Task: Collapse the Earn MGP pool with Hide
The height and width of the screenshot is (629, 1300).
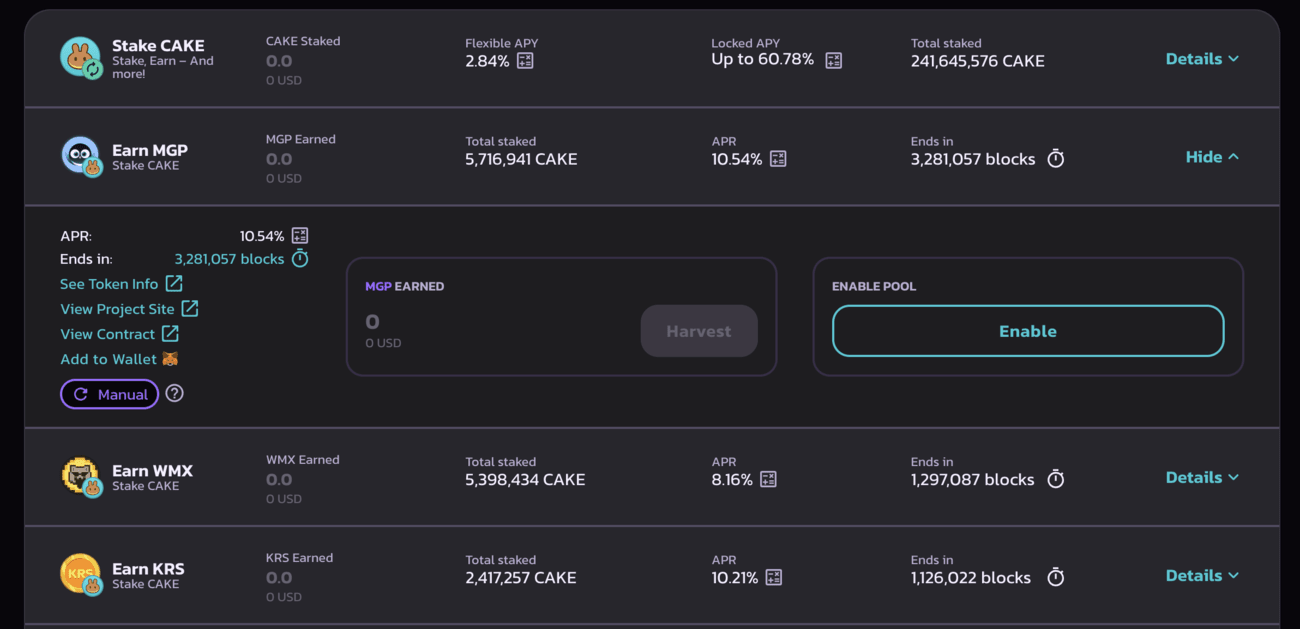Action: (1212, 157)
